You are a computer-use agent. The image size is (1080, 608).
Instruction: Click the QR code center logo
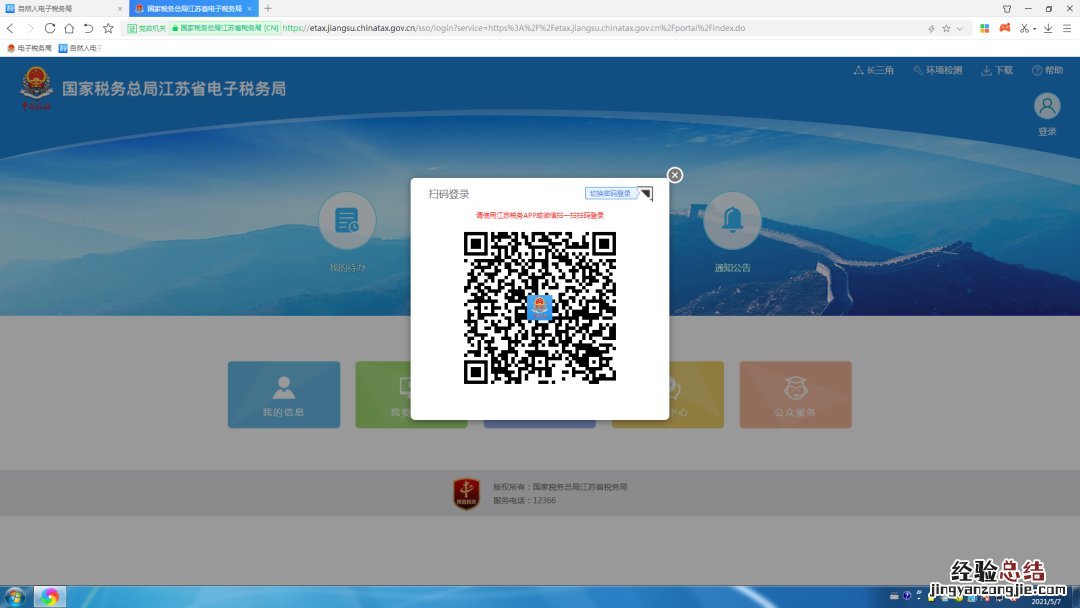click(539, 307)
